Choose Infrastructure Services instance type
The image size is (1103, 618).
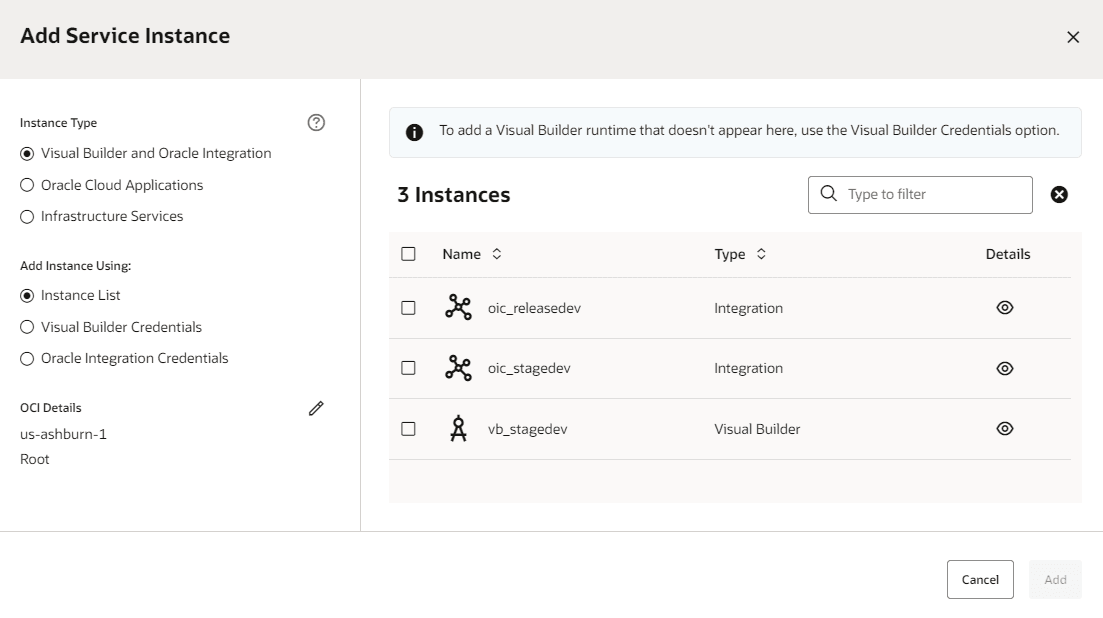27,217
